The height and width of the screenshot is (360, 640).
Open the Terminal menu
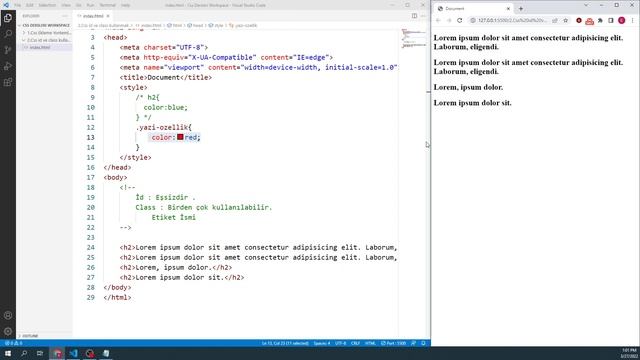pos(108,5)
